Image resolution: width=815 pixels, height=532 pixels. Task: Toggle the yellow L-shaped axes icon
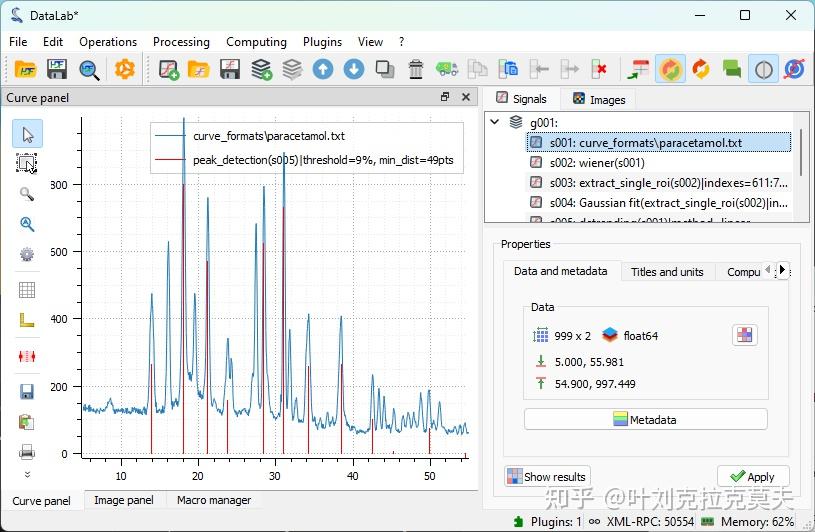[x=27, y=320]
